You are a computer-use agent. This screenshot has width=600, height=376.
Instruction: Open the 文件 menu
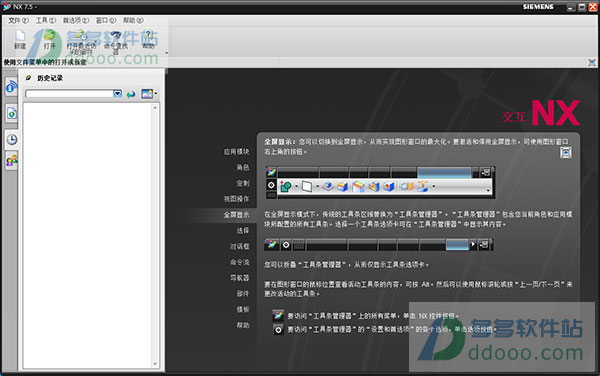click(x=18, y=20)
